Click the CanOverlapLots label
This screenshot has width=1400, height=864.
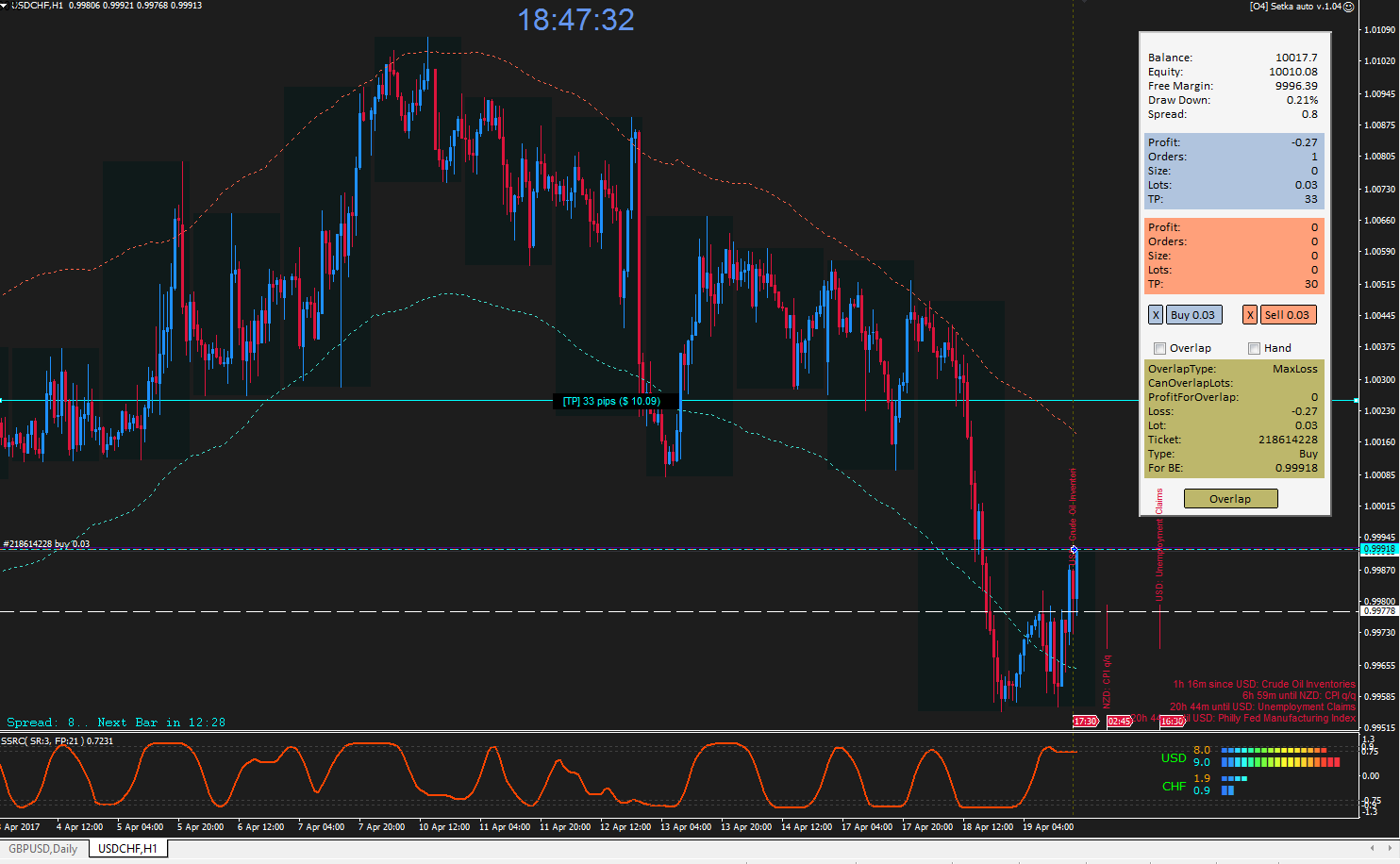(1191, 383)
